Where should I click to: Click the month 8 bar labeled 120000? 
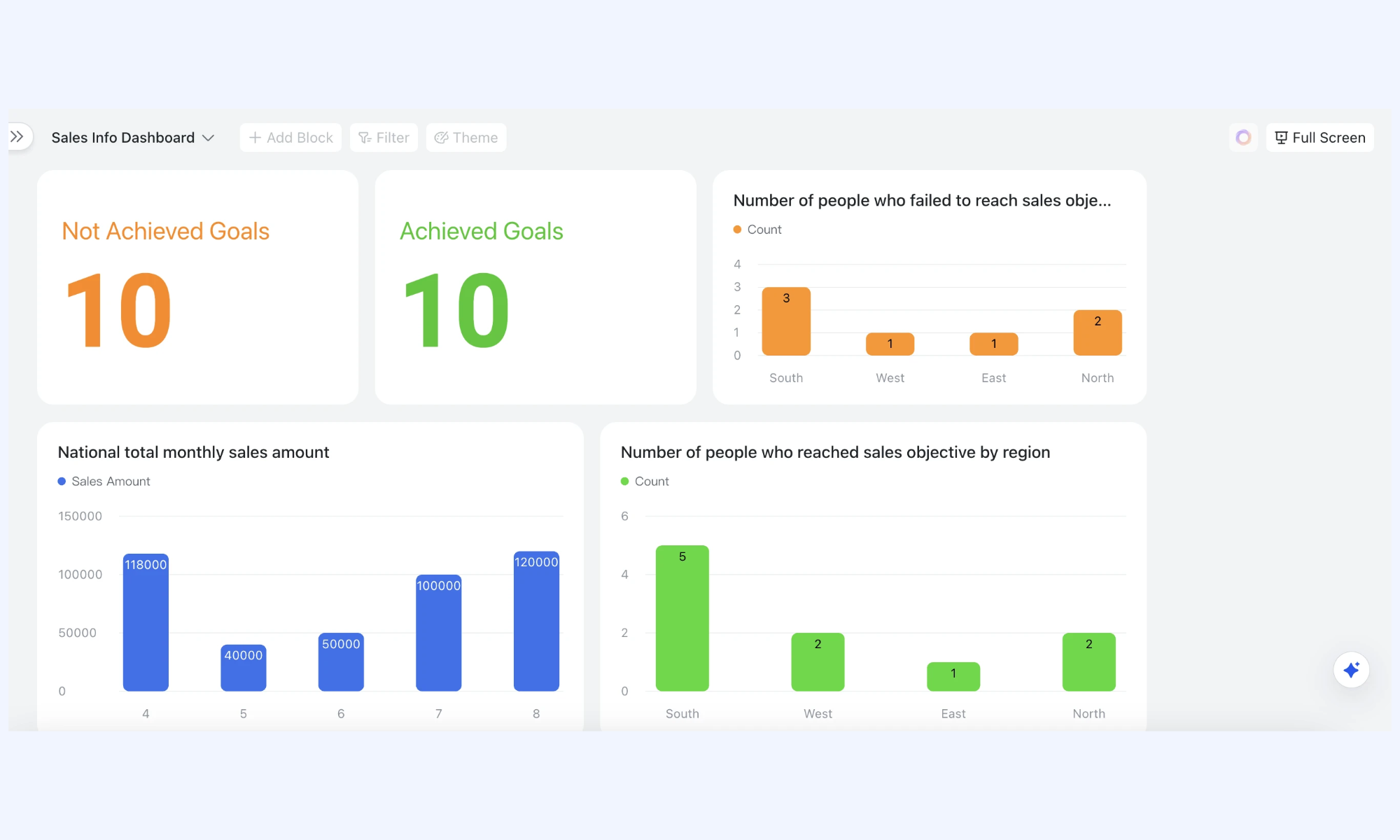point(536,622)
